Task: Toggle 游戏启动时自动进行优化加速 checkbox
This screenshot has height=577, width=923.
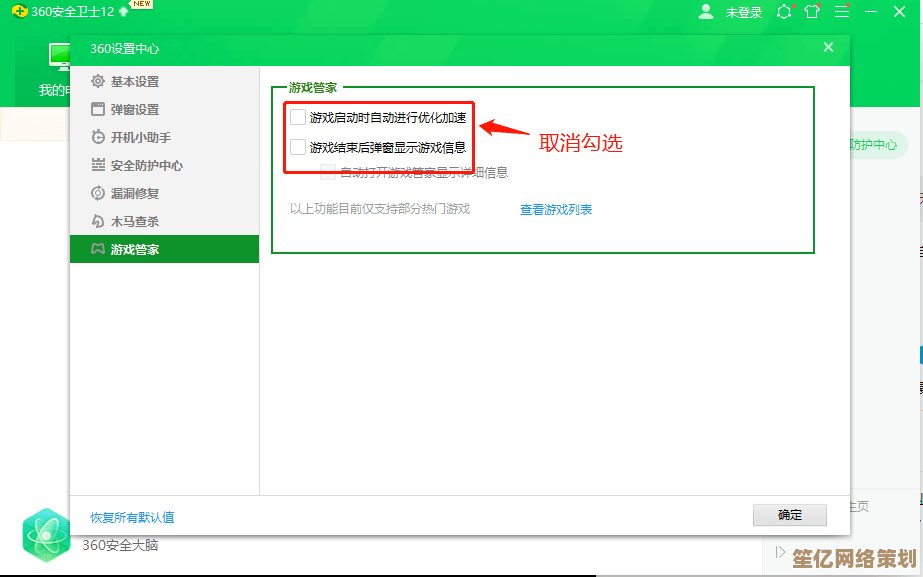Action: [298, 117]
